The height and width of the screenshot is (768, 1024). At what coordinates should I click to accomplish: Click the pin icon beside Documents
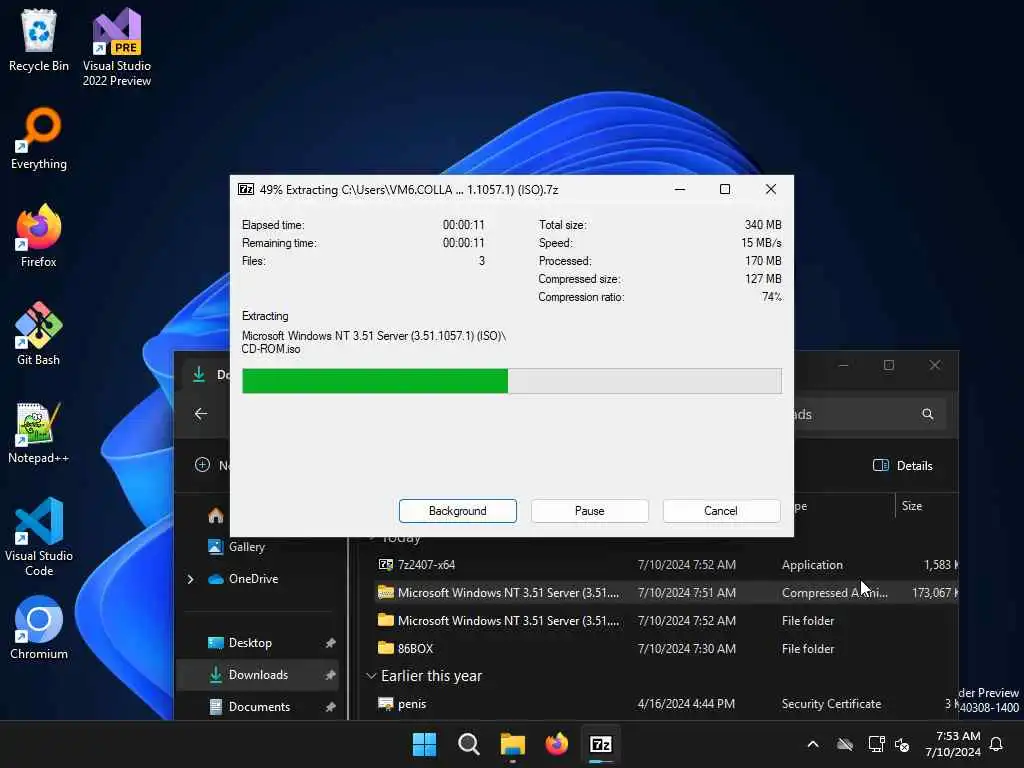point(330,707)
